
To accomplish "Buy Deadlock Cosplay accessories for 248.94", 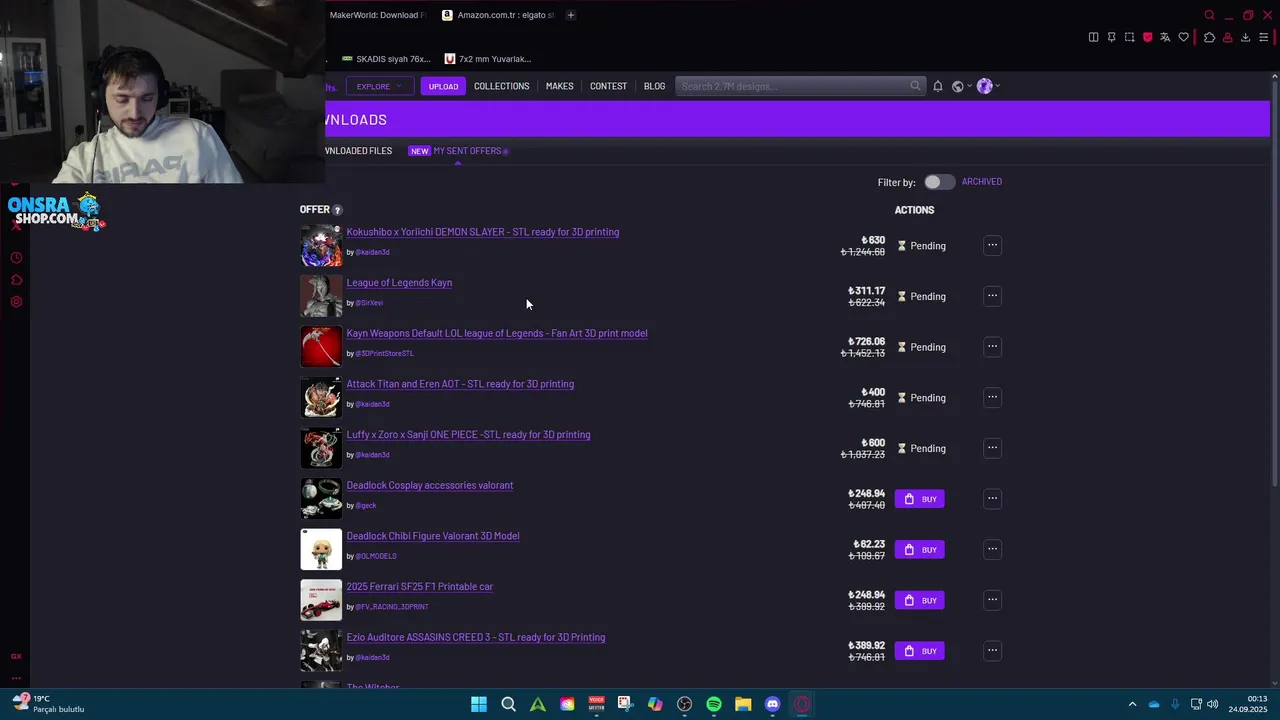I will [x=919, y=499].
